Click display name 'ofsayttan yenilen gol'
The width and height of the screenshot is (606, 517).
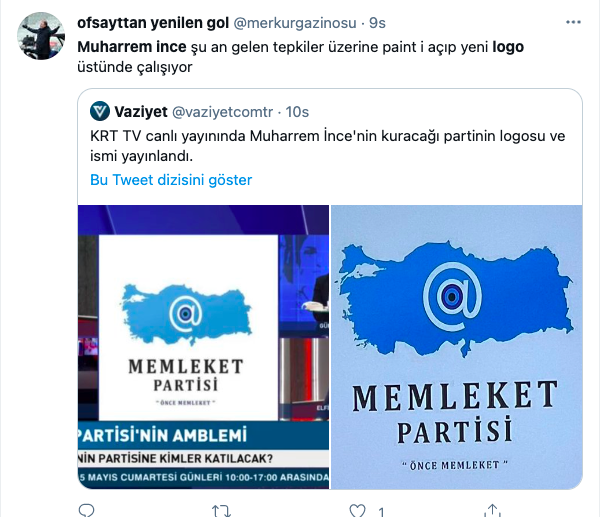[153, 23]
